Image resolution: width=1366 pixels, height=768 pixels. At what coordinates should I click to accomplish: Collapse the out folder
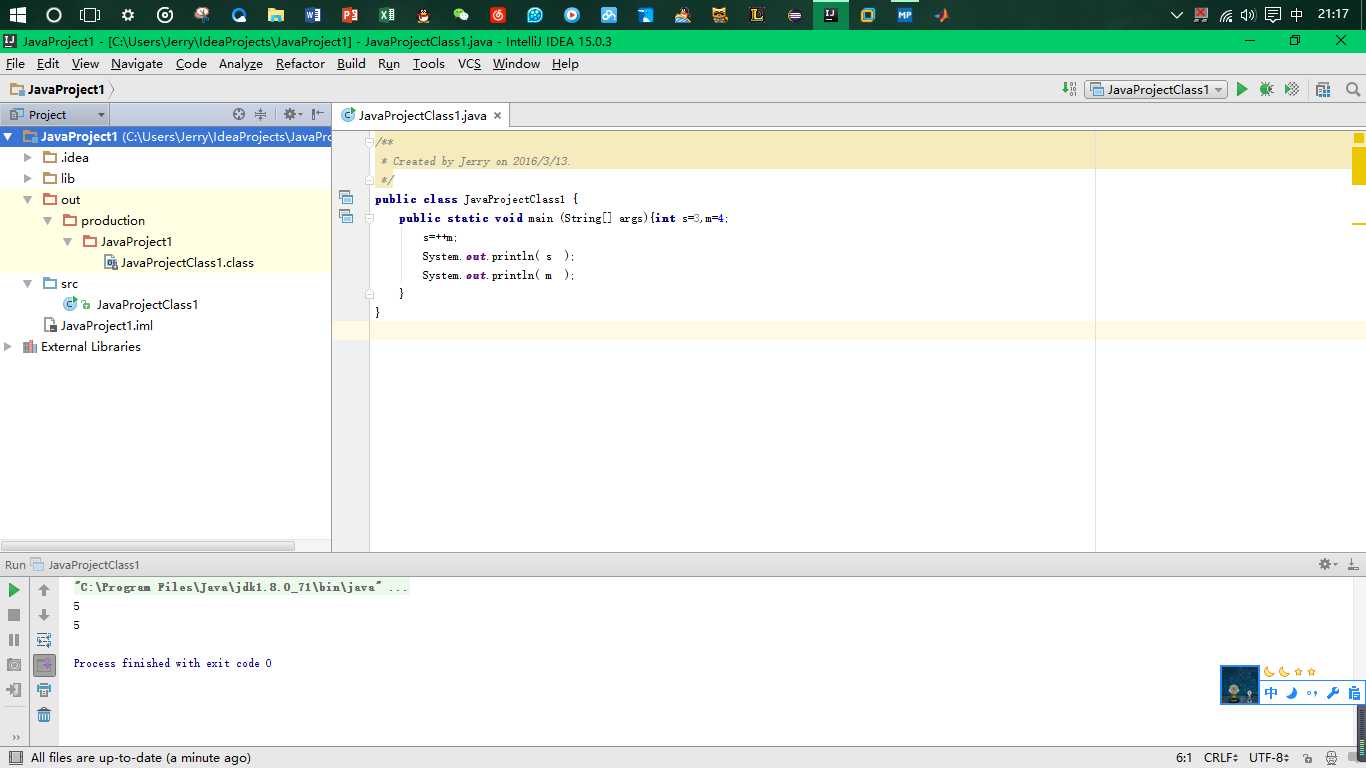click(28, 200)
